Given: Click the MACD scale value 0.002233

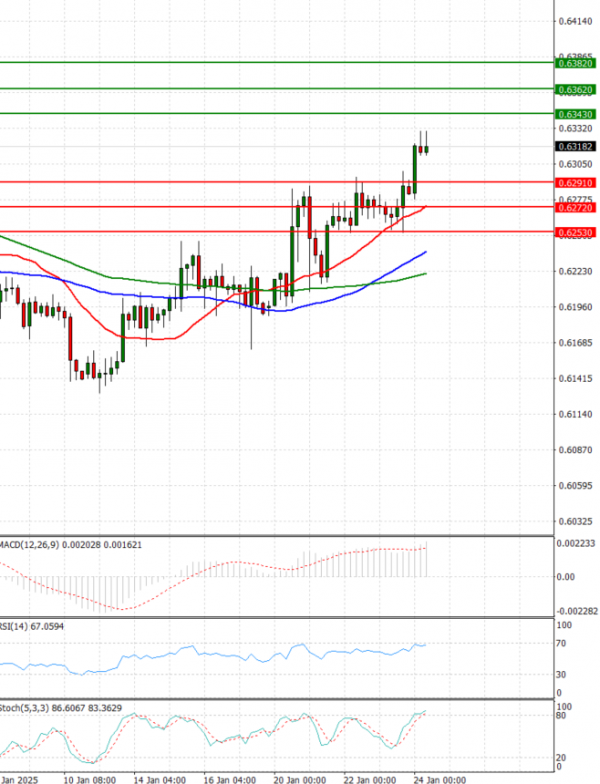Looking at the screenshot, I should (576, 544).
